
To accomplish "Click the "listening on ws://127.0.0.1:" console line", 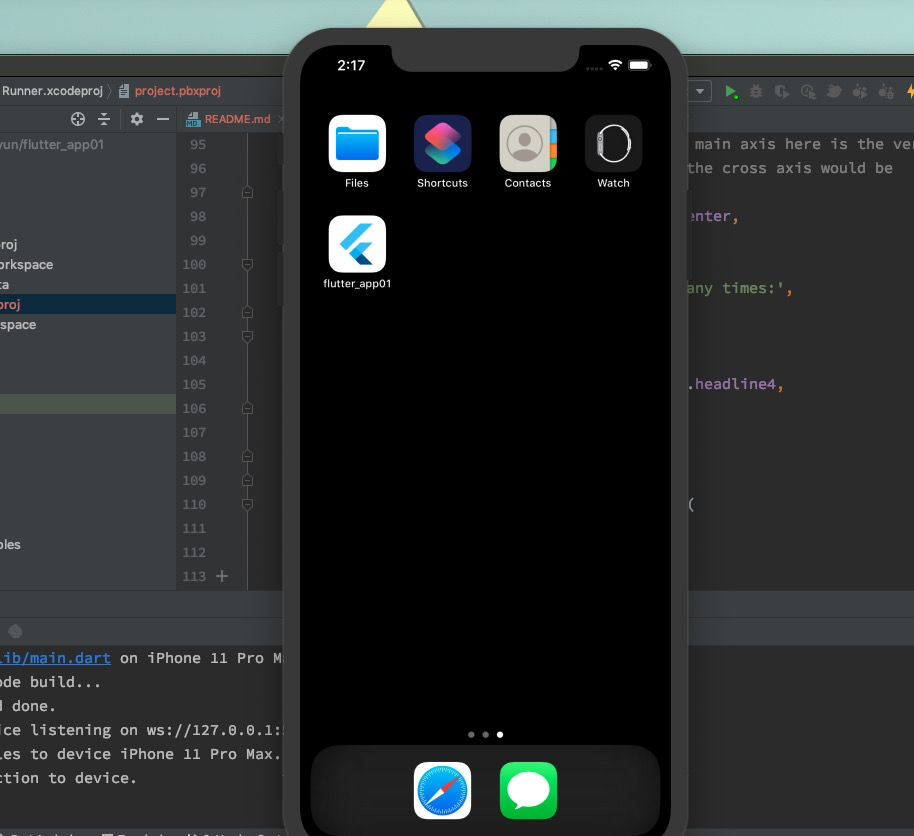I will coord(157,730).
